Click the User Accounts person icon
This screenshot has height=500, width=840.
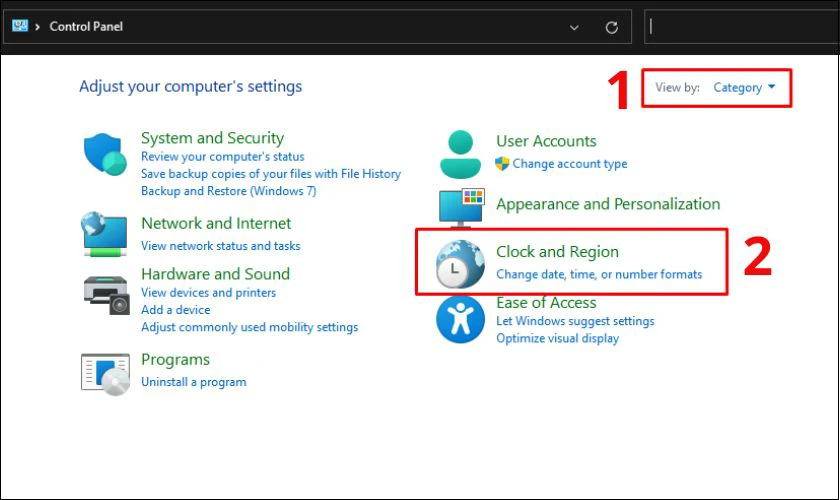460,154
